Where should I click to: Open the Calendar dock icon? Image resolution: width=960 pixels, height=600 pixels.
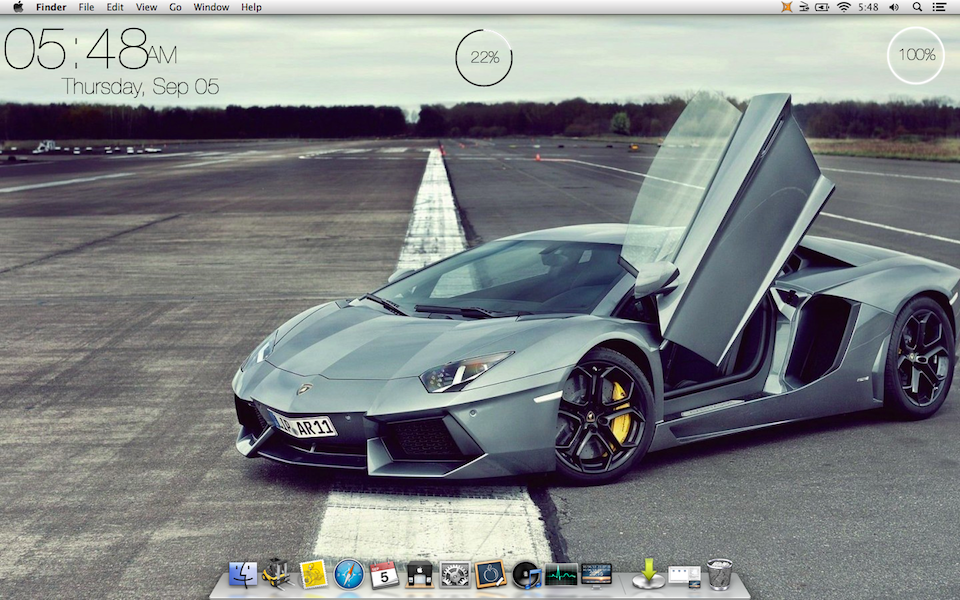click(384, 574)
